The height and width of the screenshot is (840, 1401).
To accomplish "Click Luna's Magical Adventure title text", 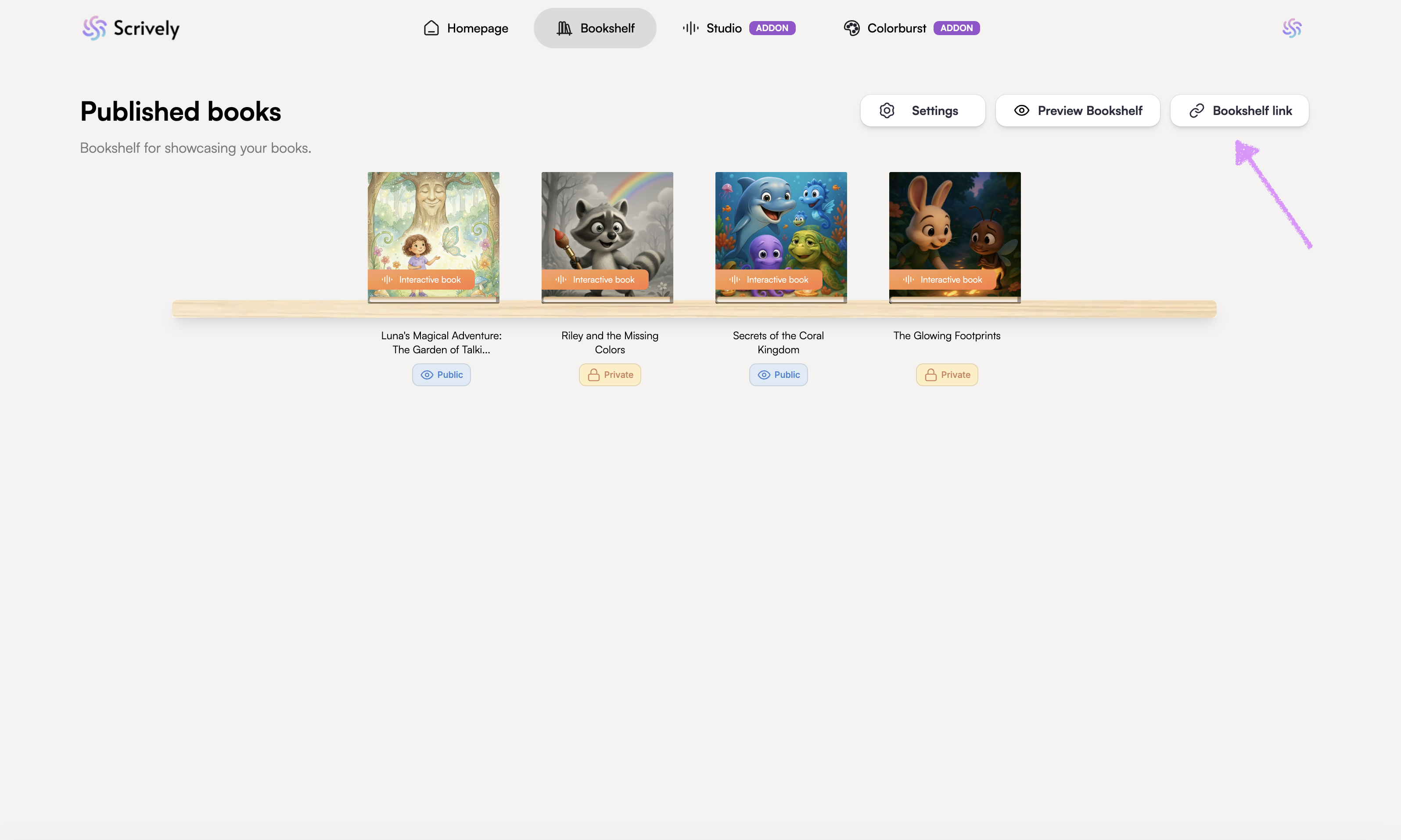I will (441, 342).
